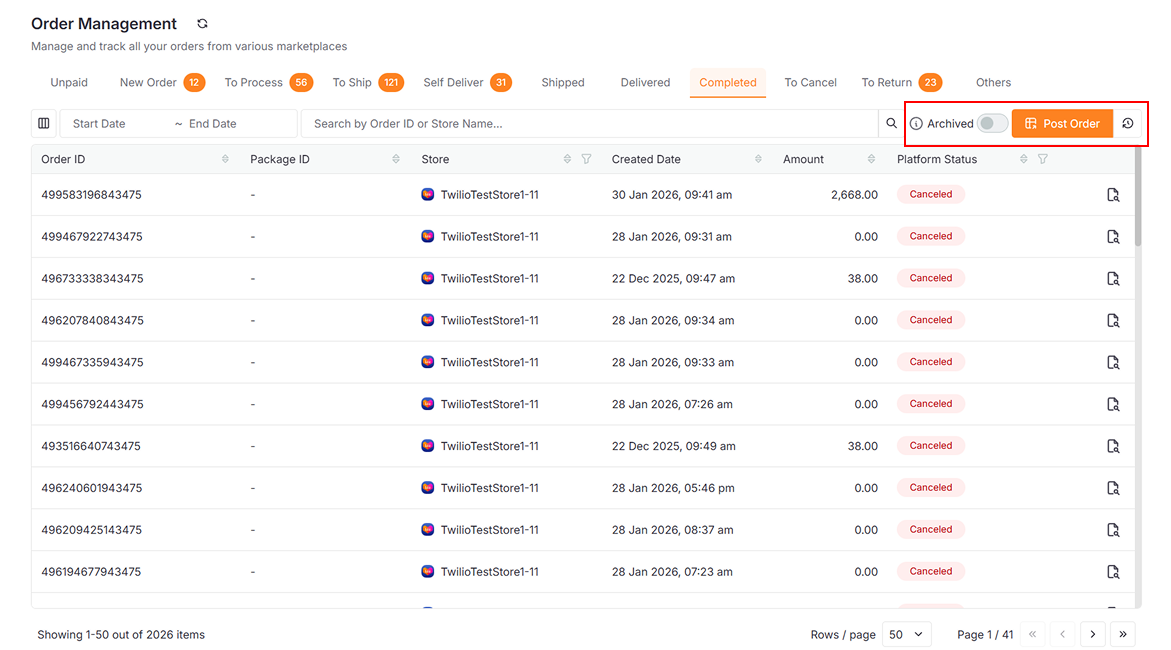Switch to the To Return tab
The image size is (1171, 650).
click(886, 83)
